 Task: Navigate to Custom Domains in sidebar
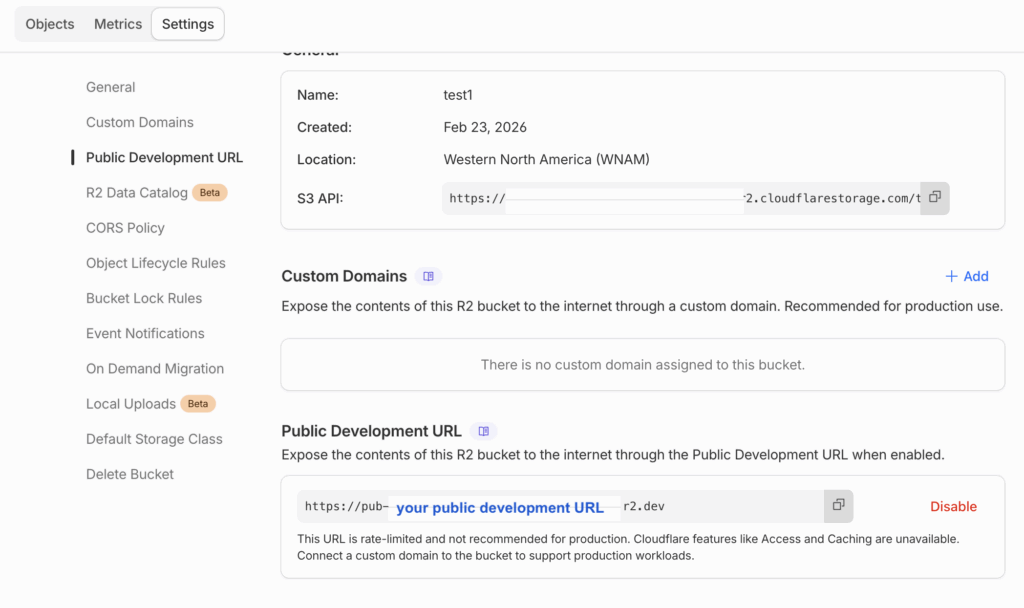(139, 122)
